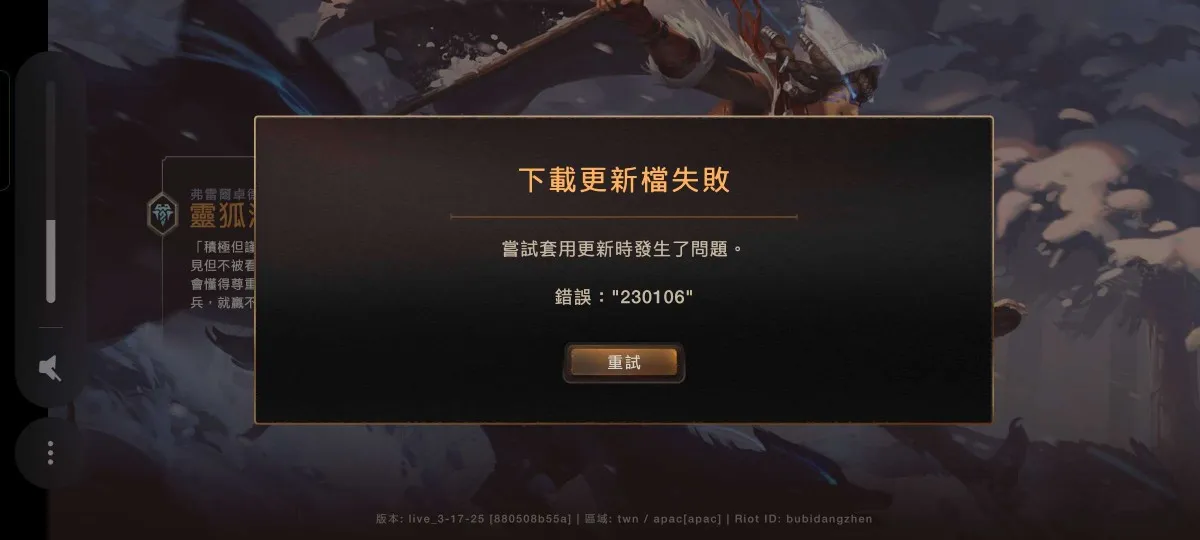Click the Riot ID bubidangzhen text
Viewport: 1200px width, 540px height.
click(x=803, y=519)
